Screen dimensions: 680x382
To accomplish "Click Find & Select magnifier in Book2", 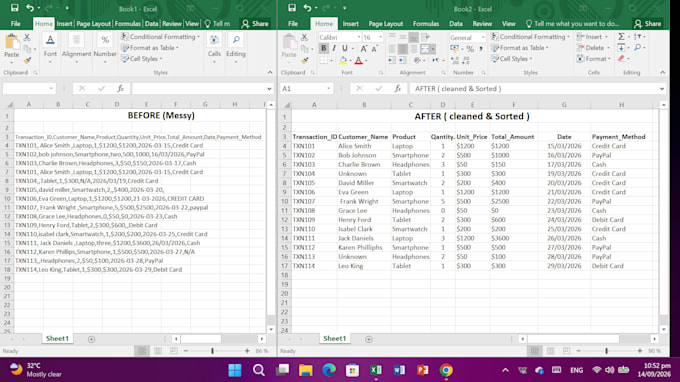I will click(638, 48).
